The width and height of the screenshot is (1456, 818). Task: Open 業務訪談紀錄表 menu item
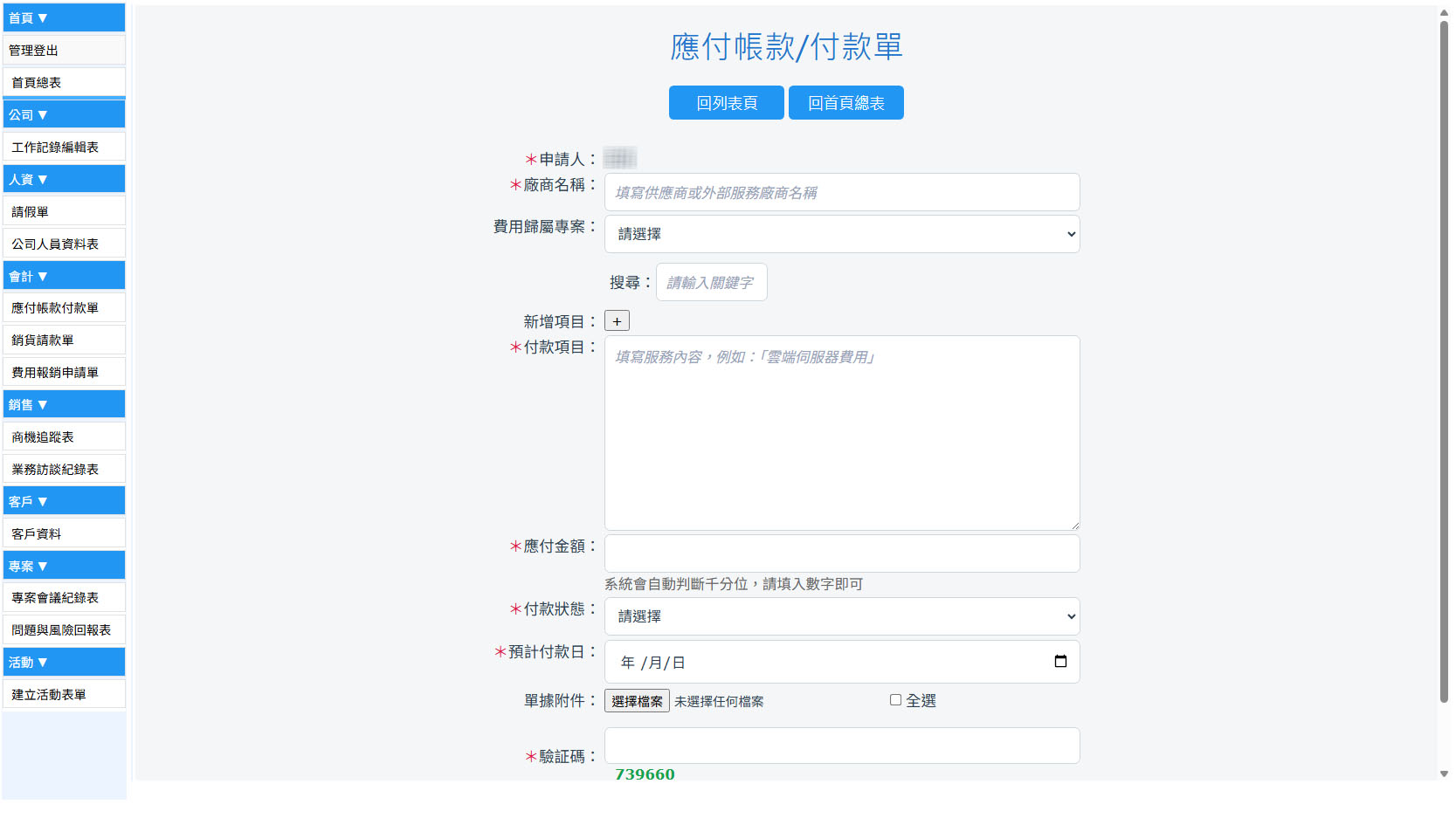point(64,469)
